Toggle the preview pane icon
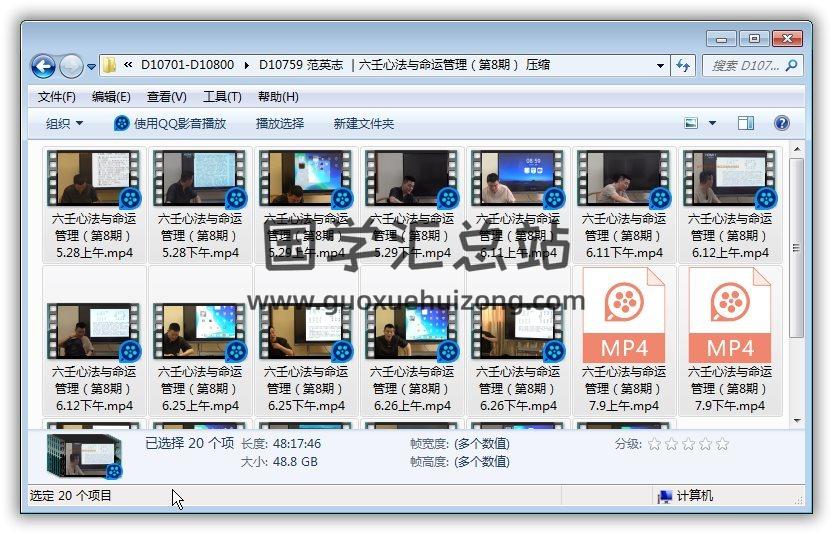Screen dimensions: 833x534 [x=746, y=123]
